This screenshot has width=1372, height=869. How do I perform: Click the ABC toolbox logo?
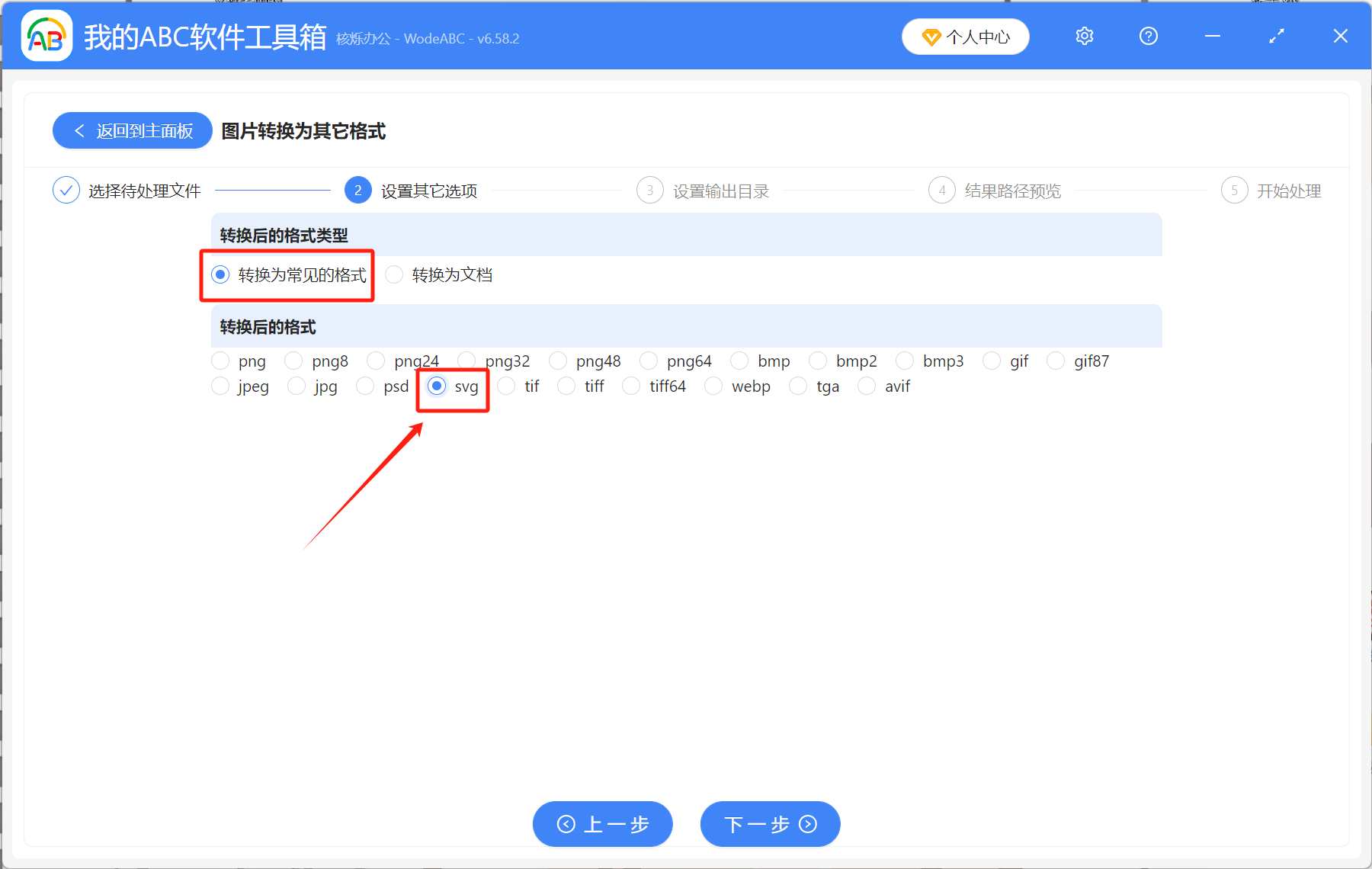pos(46,36)
